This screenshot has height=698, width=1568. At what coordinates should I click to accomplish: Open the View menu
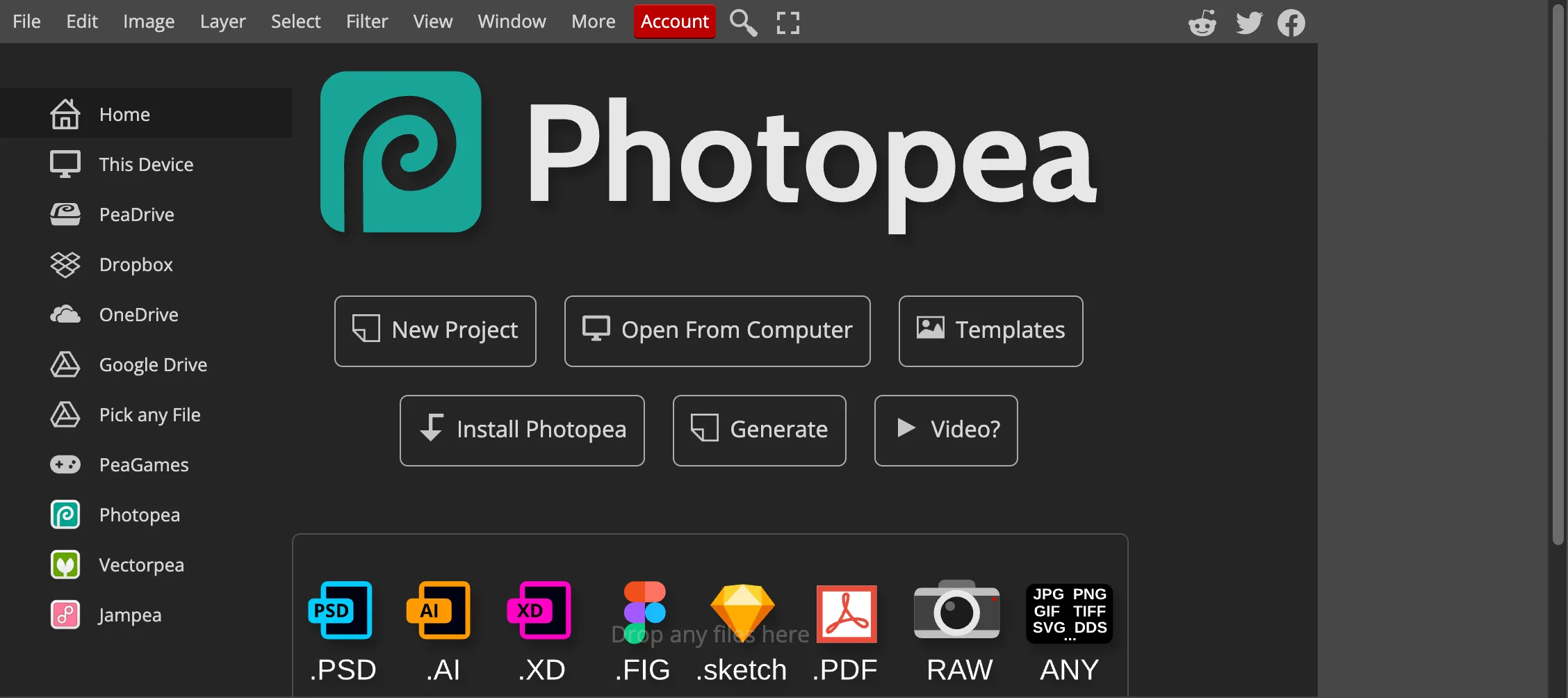[x=433, y=22]
